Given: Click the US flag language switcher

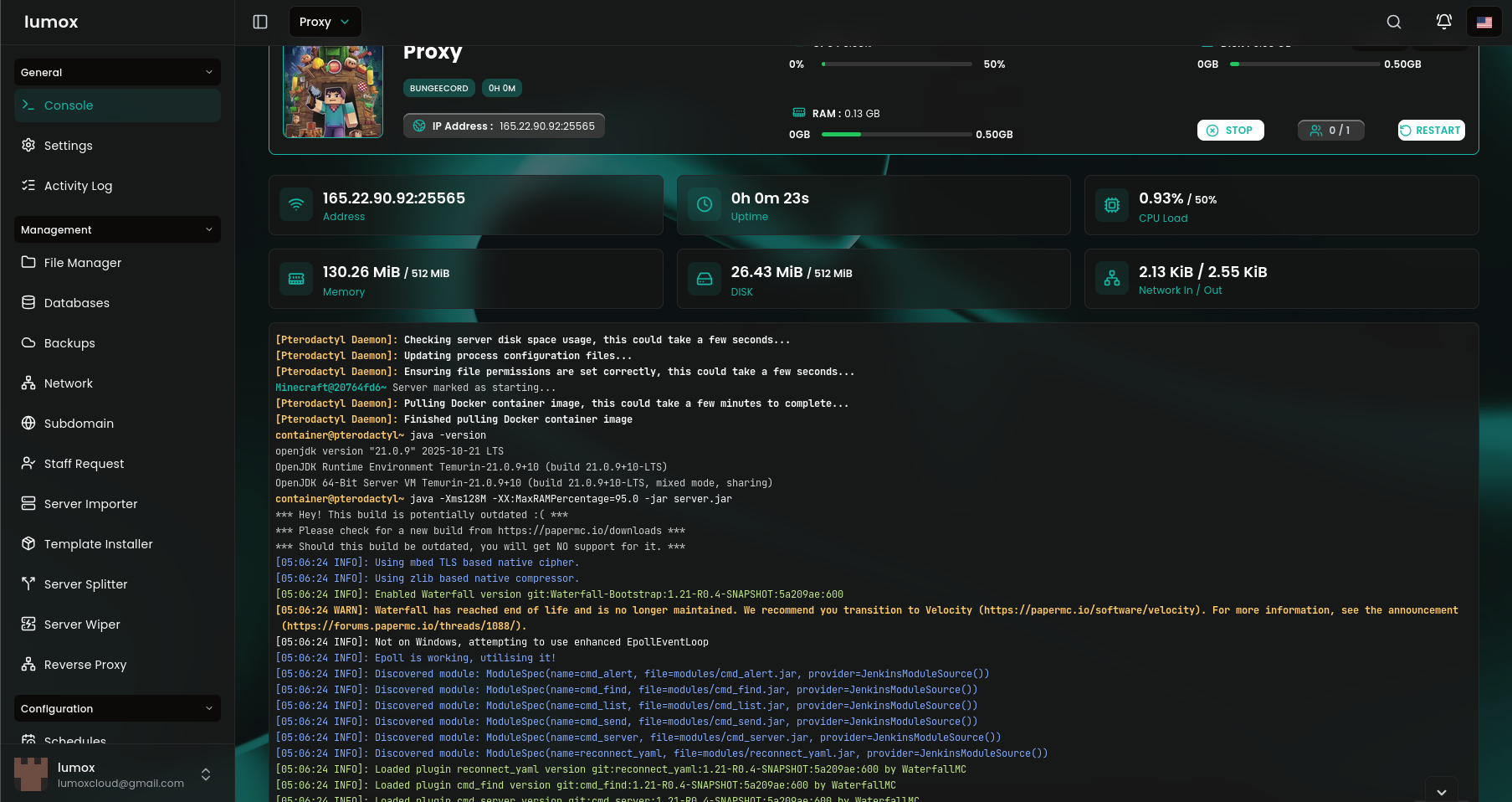Looking at the screenshot, I should click(x=1484, y=22).
